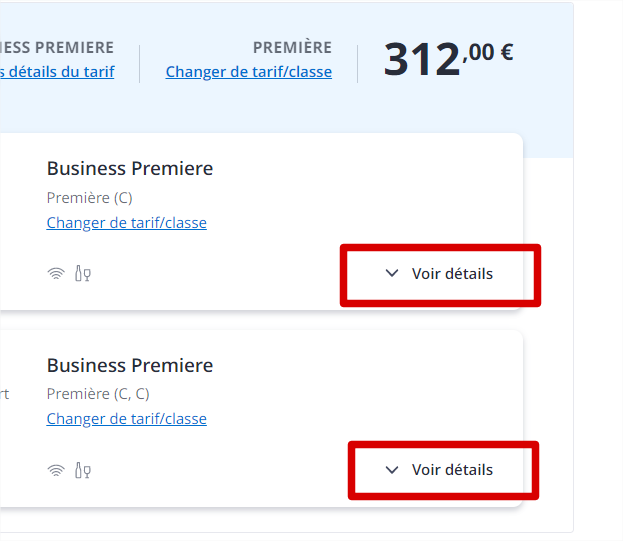Click the BUSINESS PREMIERE heading in the blue banner
The image size is (623, 541).
pyautogui.click(x=57, y=48)
